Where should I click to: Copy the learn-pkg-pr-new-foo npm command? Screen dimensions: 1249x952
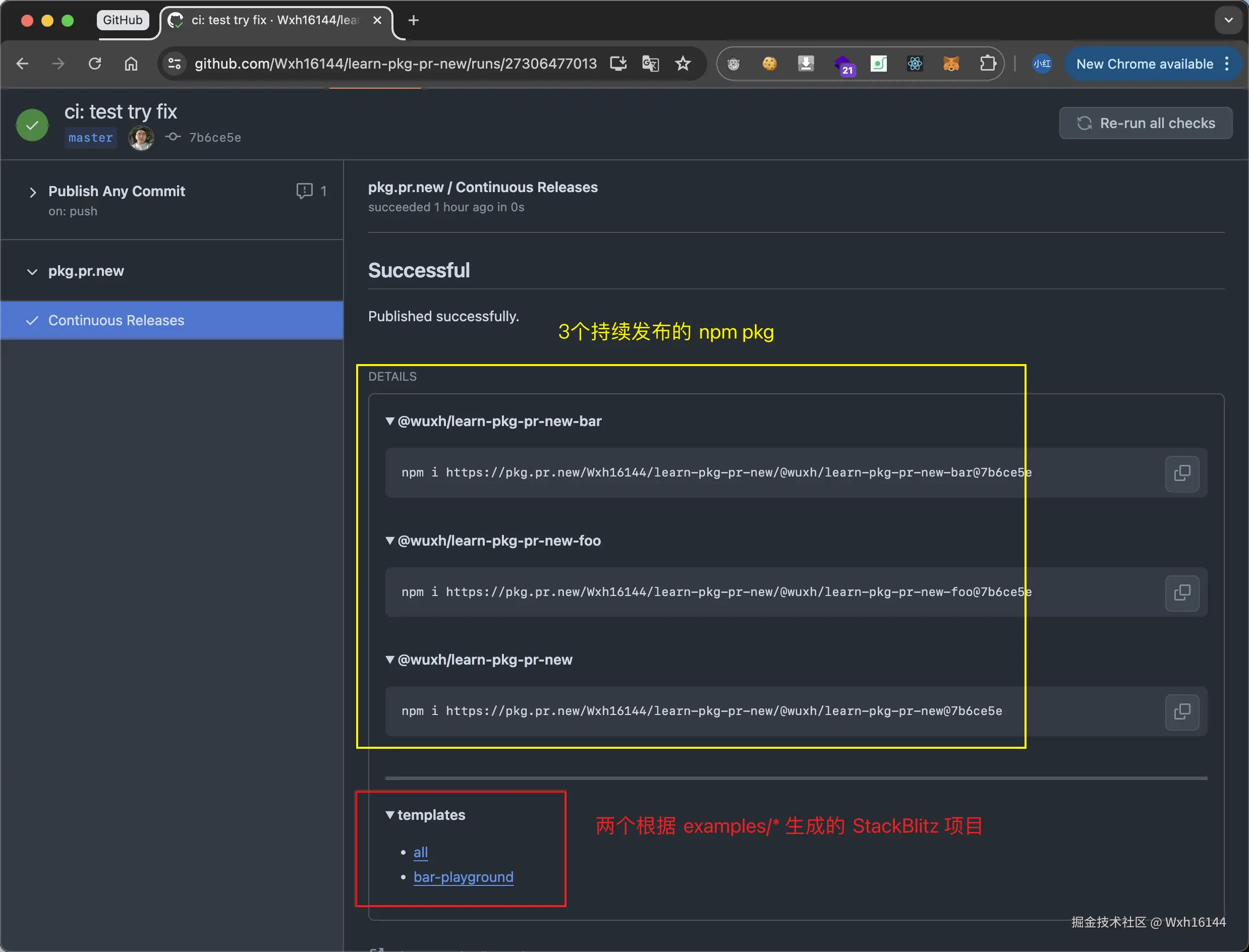click(x=1181, y=593)
